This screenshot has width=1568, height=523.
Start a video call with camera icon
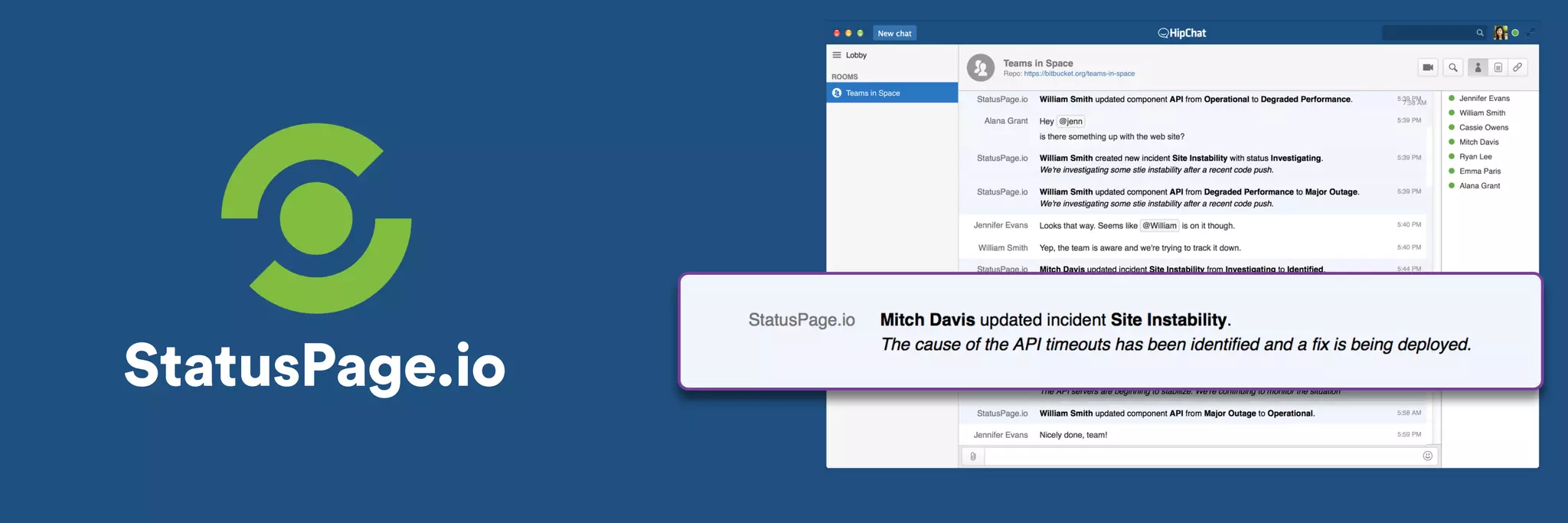coord(1428,67)
